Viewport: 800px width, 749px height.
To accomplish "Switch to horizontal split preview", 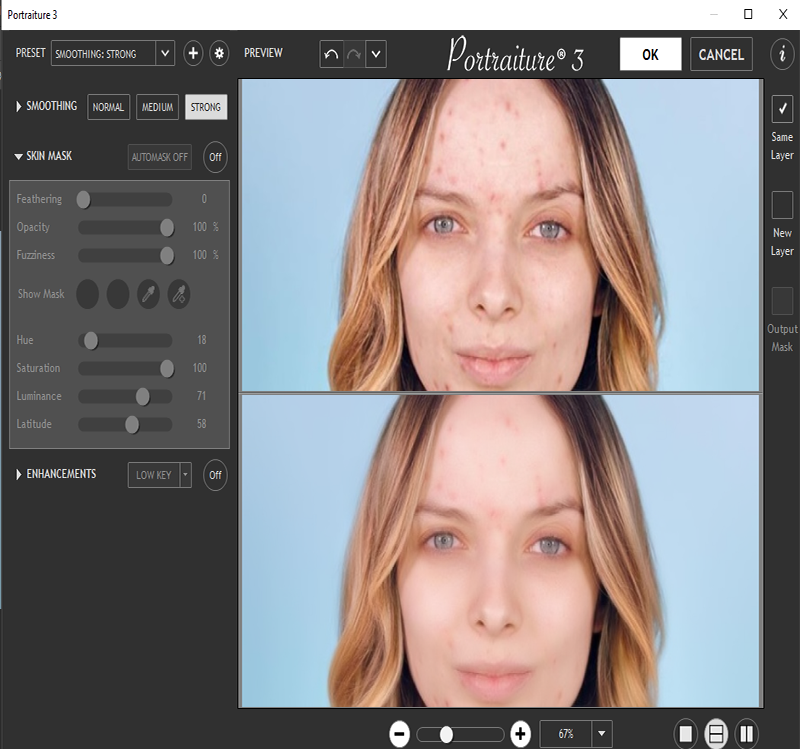I will click(x=716, y=734).
